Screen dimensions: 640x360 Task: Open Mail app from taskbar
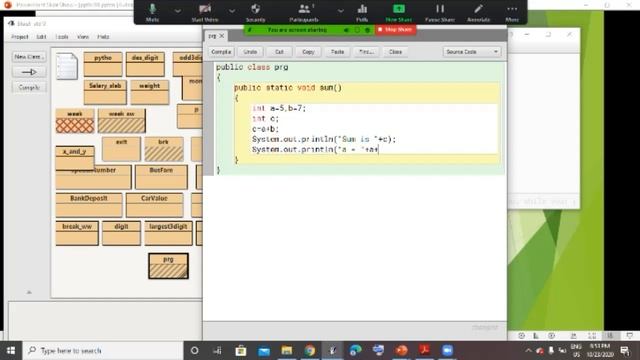point(264,351)
